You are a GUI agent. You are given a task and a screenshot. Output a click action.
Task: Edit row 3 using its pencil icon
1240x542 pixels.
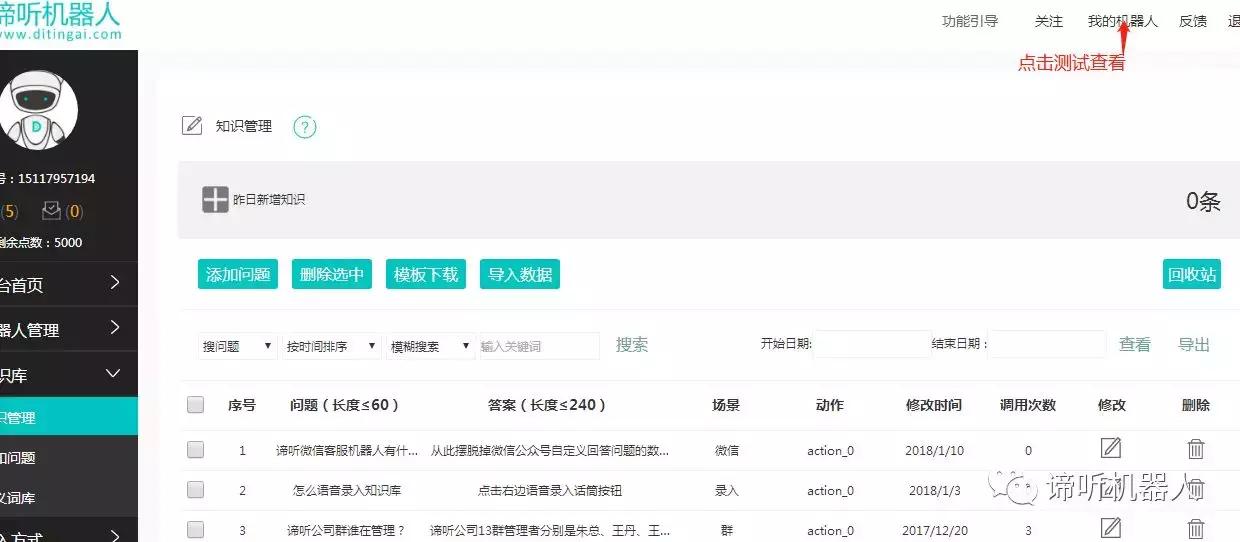1110,528
